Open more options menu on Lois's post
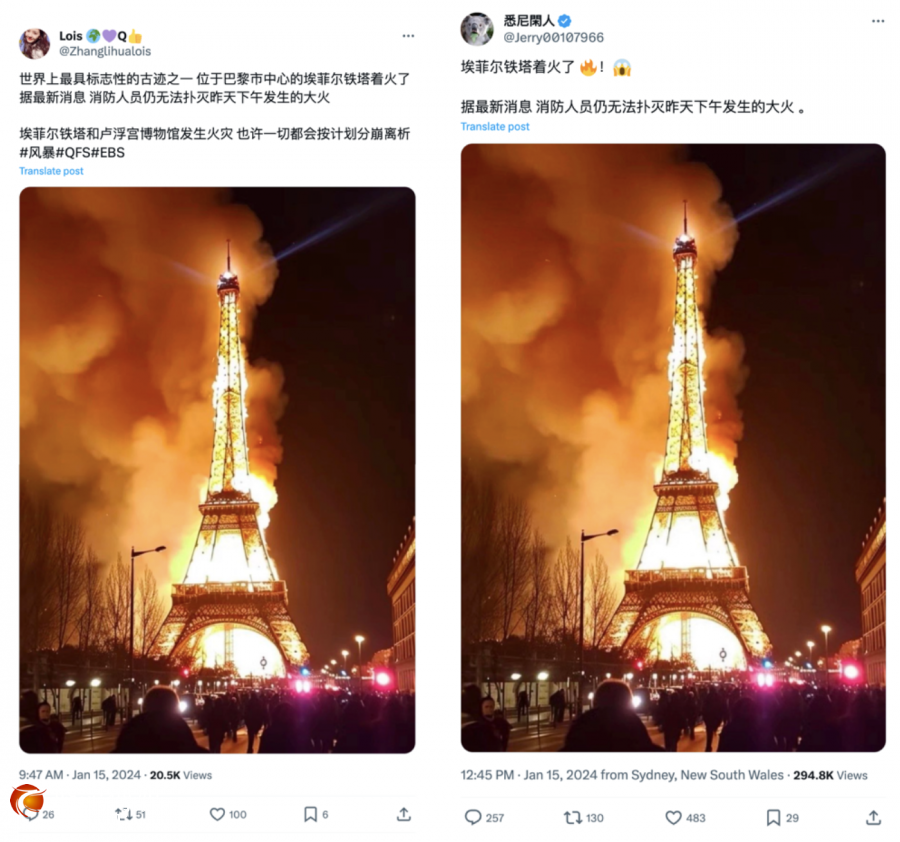900x842 pixels. [408, 36]
